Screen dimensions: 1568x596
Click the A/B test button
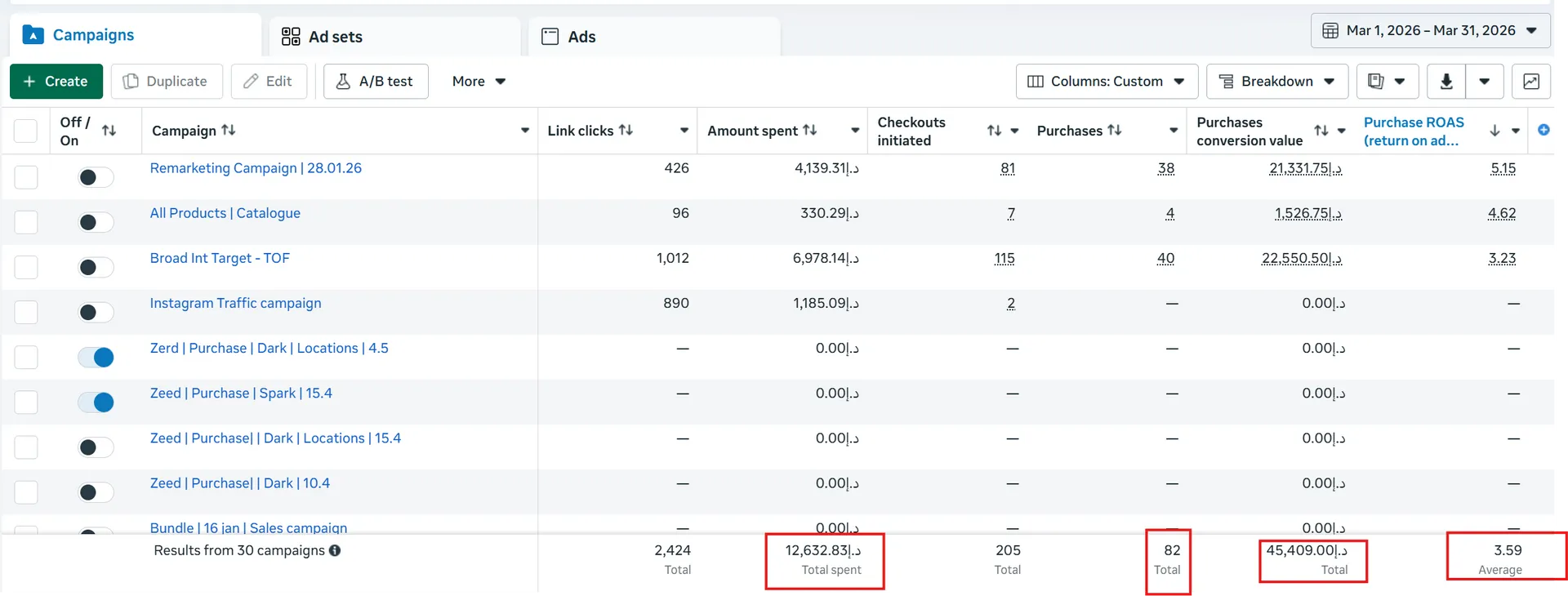[376, 82]
